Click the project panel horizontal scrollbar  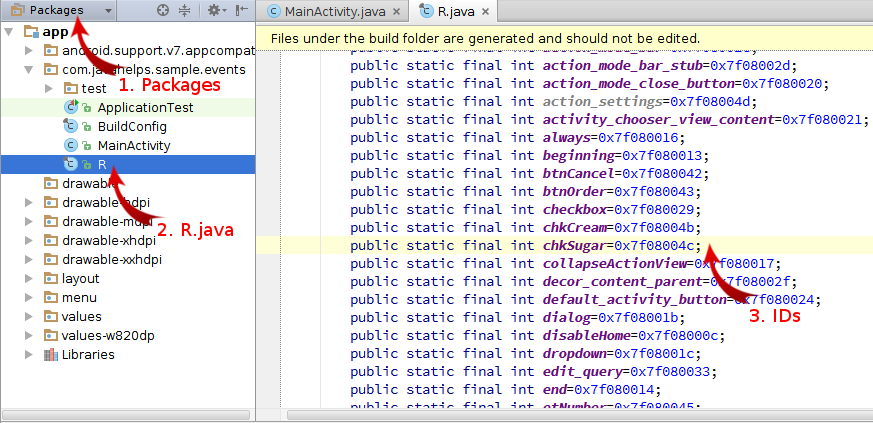coord(127,415)
